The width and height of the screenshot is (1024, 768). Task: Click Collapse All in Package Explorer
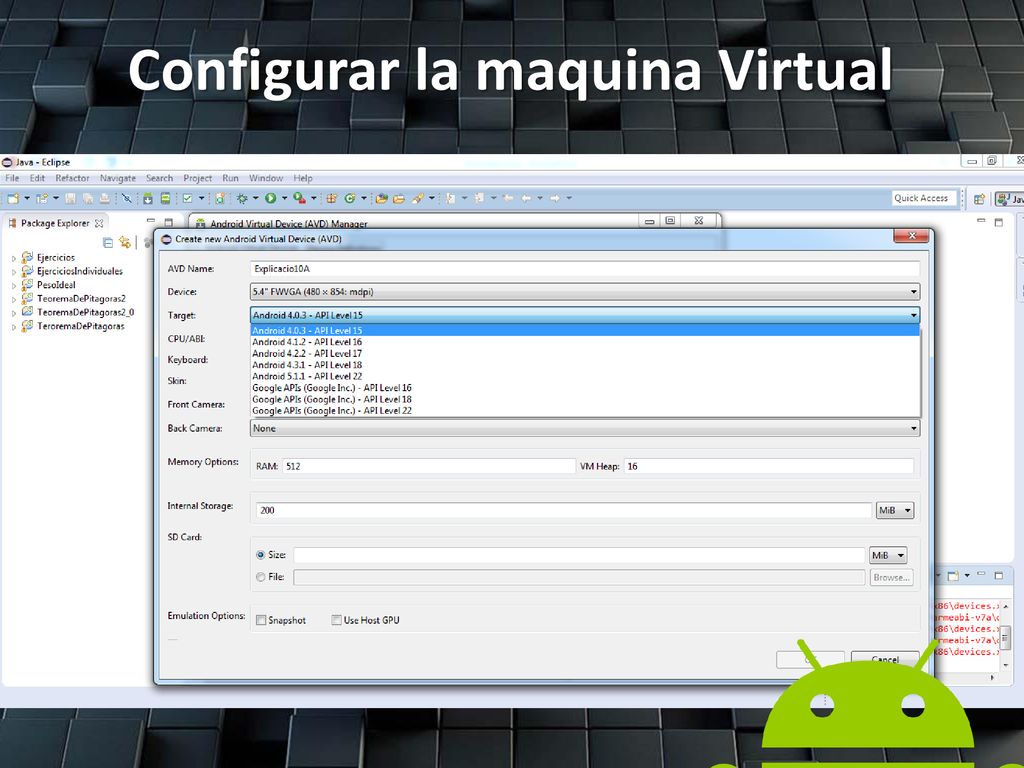point(108,243)
